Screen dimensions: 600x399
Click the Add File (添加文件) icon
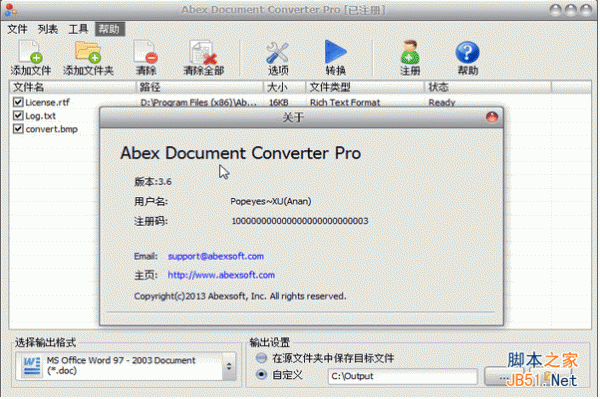(x=31, y=52)
